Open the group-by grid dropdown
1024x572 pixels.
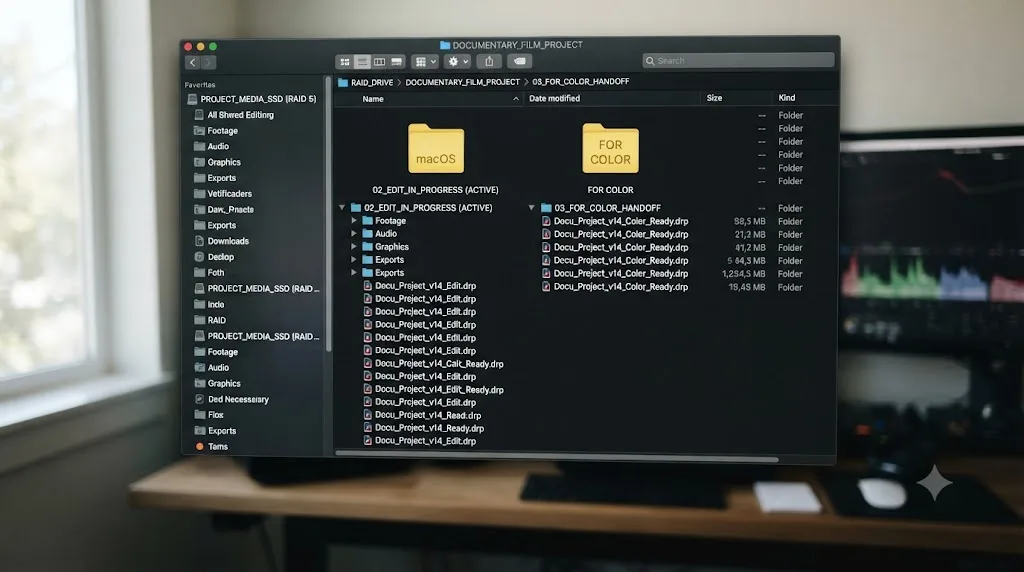(x=426, y=61)
